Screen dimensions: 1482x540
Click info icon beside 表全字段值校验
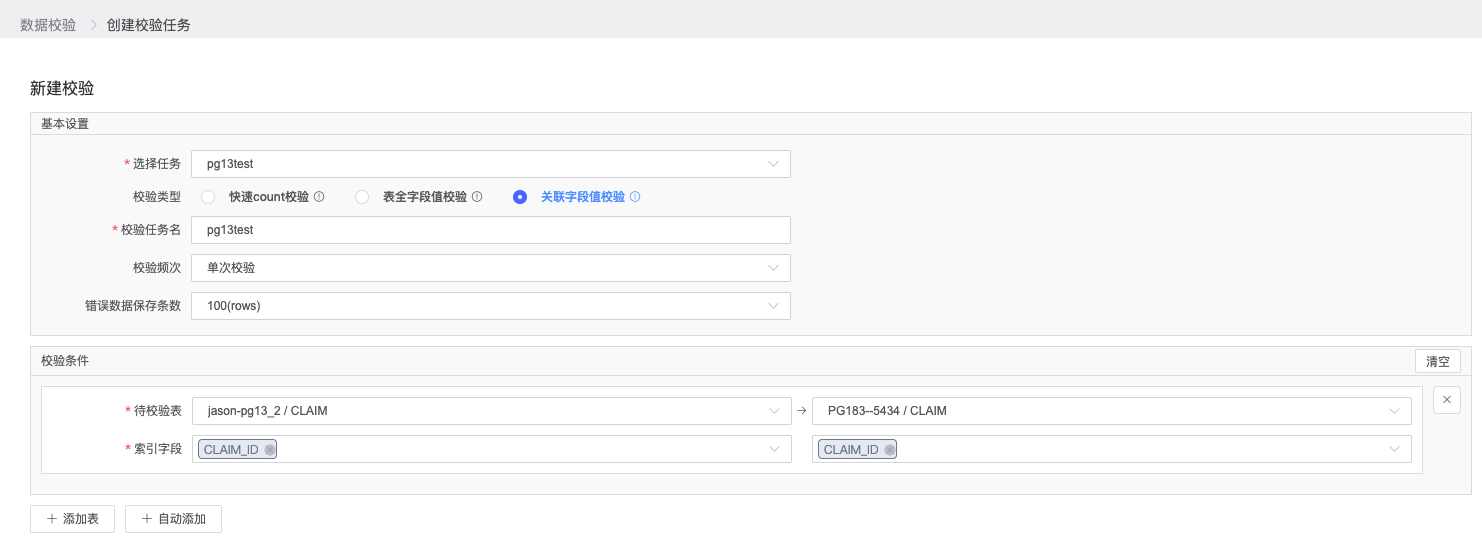point(477,197)
